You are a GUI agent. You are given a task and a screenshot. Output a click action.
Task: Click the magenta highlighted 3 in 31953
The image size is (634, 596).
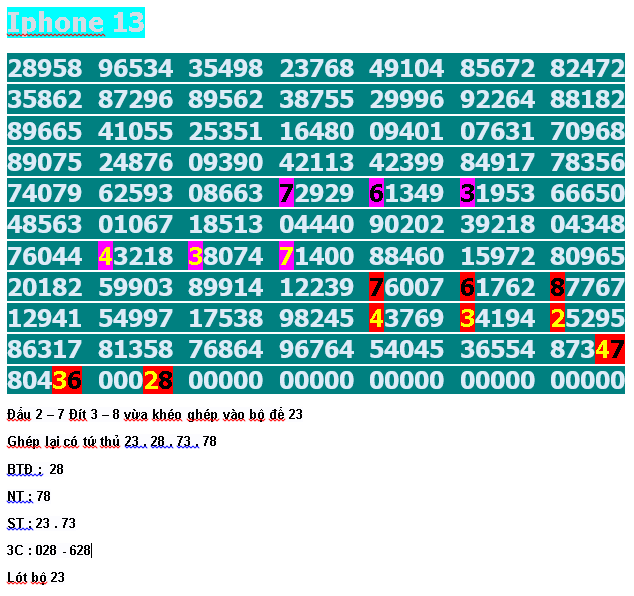pyautogui.click(x=467, y=194)
